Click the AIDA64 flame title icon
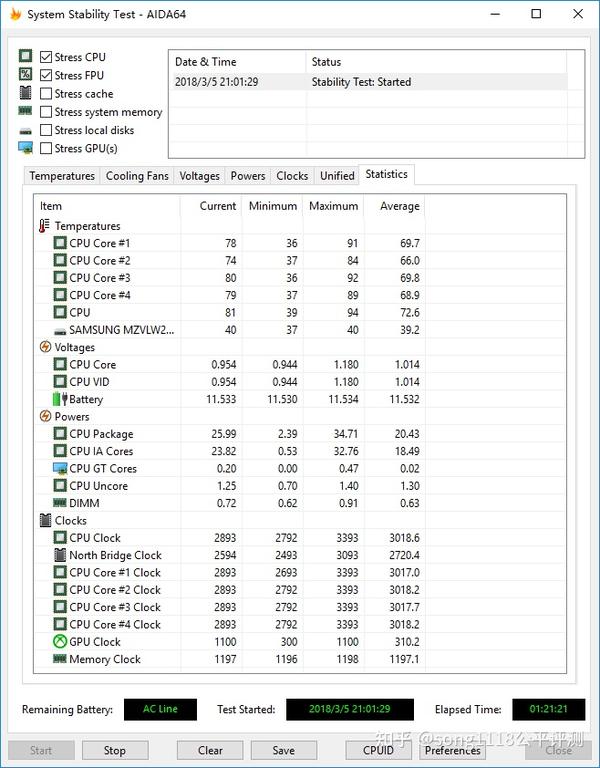Screen dimensions: 600x768 [x=16, y=14]
